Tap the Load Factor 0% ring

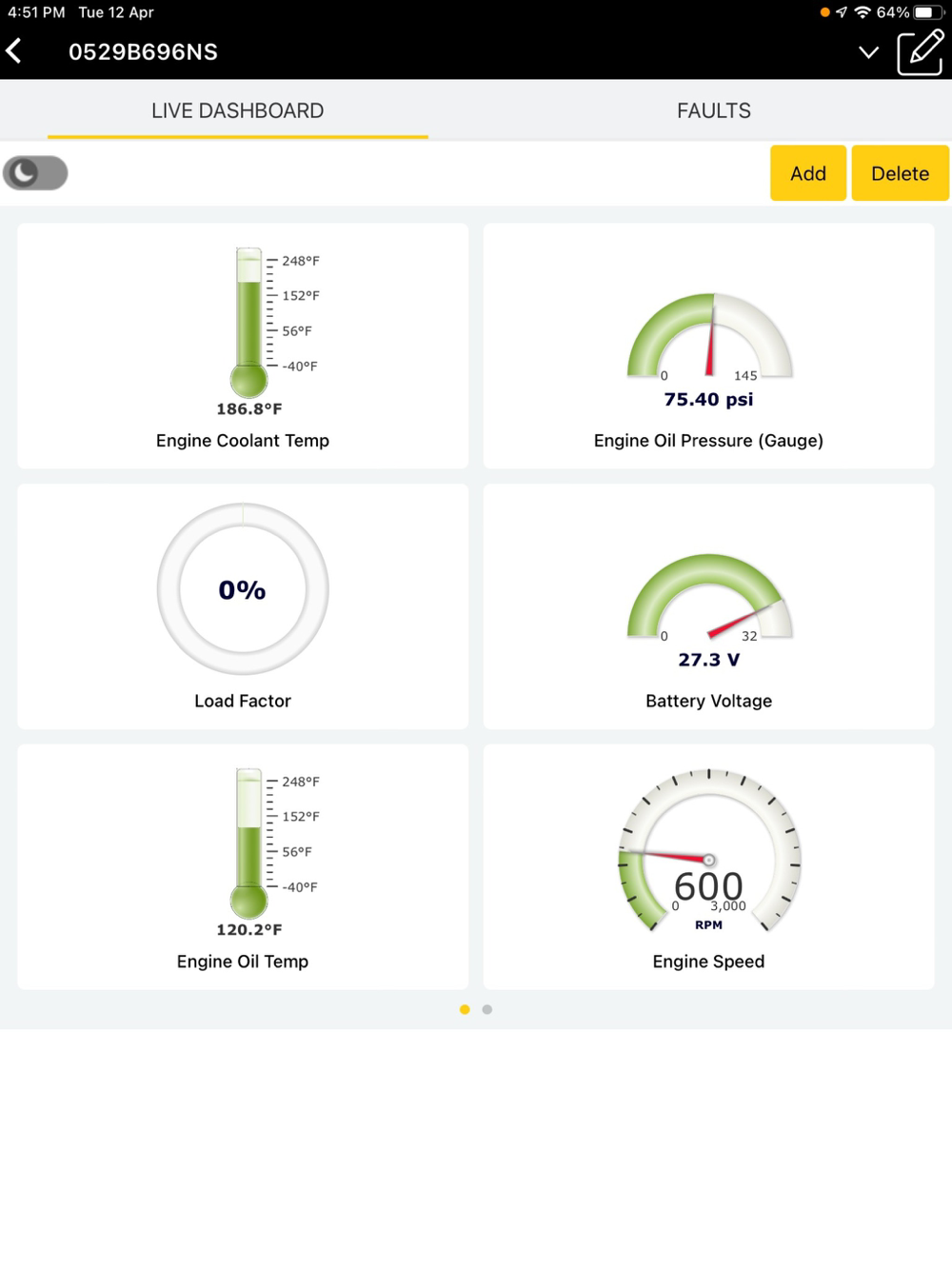pyautogui.click(x=243, y=589)
